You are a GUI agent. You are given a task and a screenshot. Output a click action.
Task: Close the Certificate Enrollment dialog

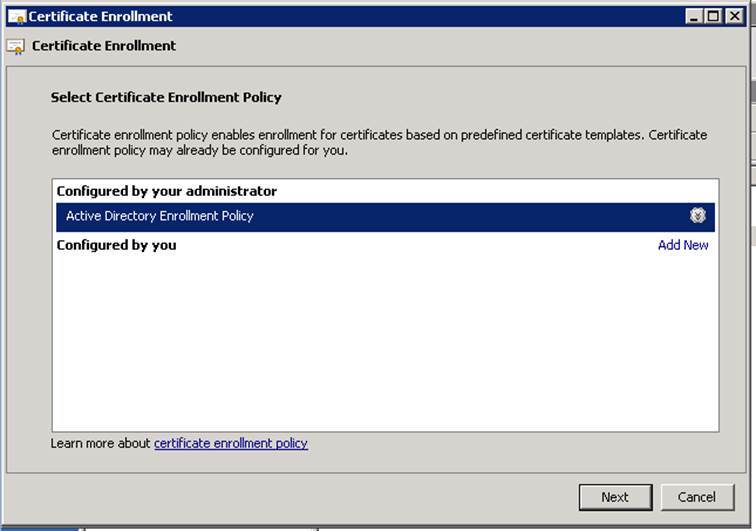pos(733,17)
